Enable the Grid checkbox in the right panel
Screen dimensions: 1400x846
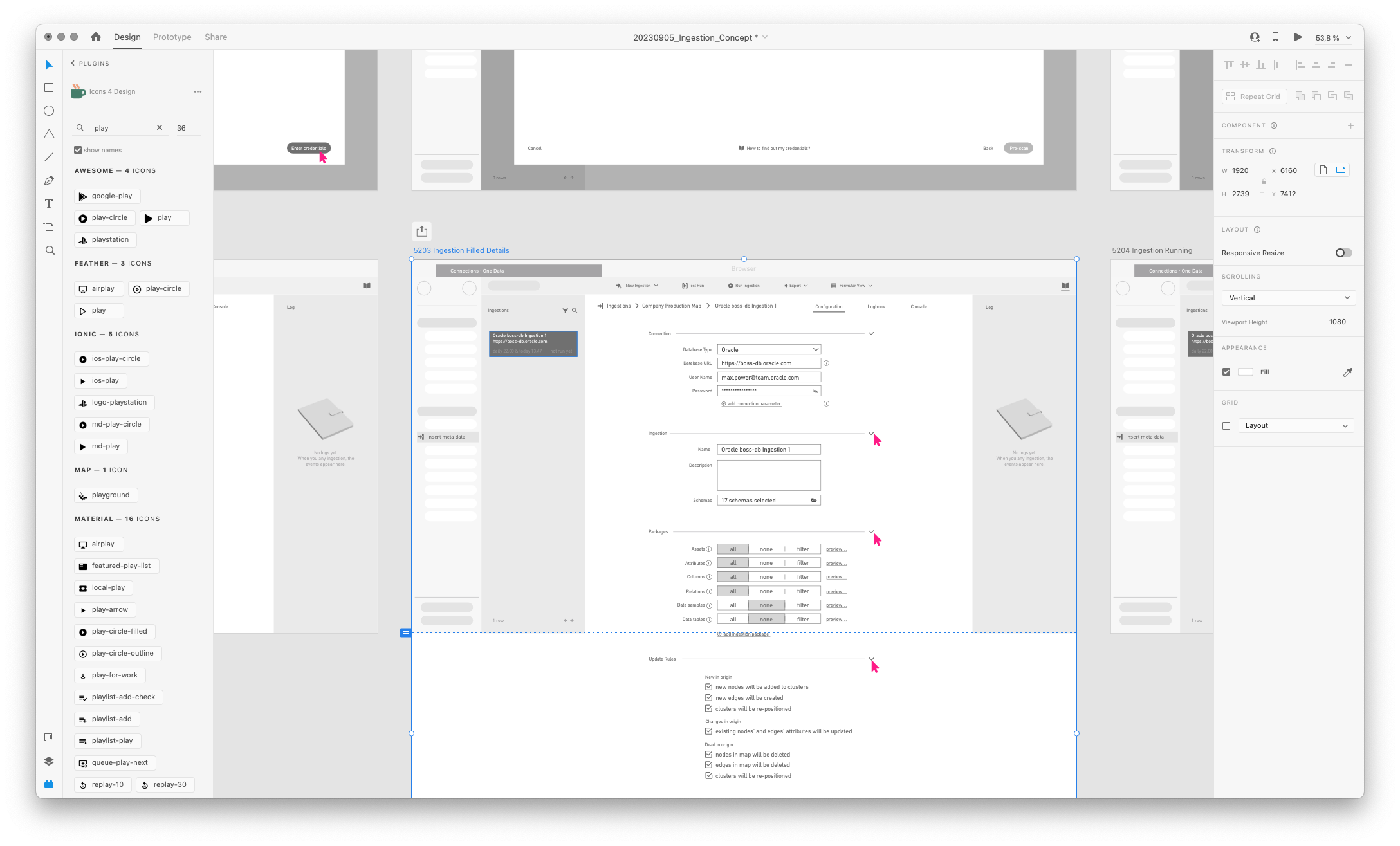tap(1226, 425)
